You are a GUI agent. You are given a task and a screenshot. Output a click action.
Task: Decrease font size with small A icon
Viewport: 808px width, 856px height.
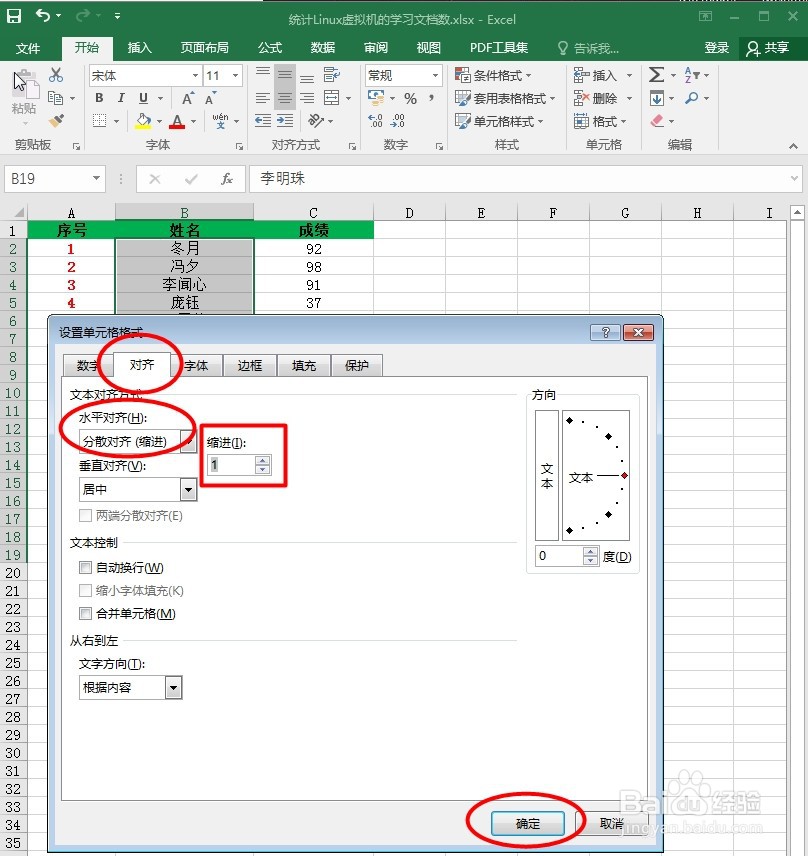coord(210,99)
